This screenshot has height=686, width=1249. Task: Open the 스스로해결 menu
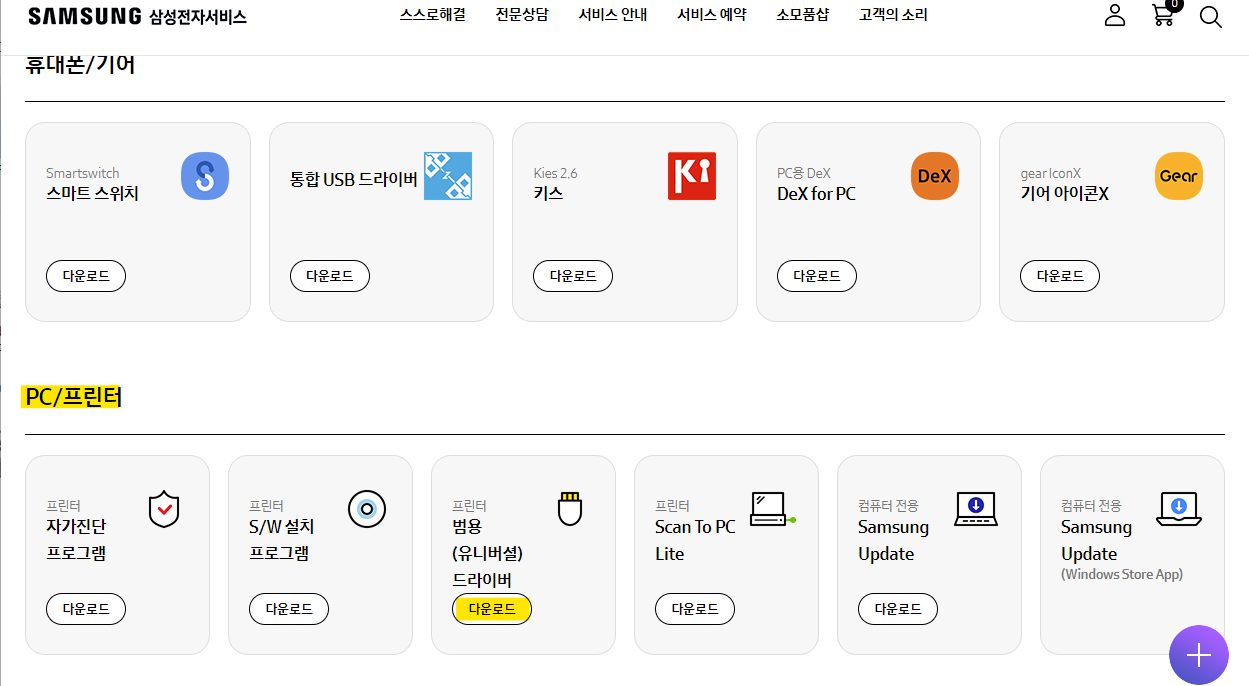pos(432,15)
